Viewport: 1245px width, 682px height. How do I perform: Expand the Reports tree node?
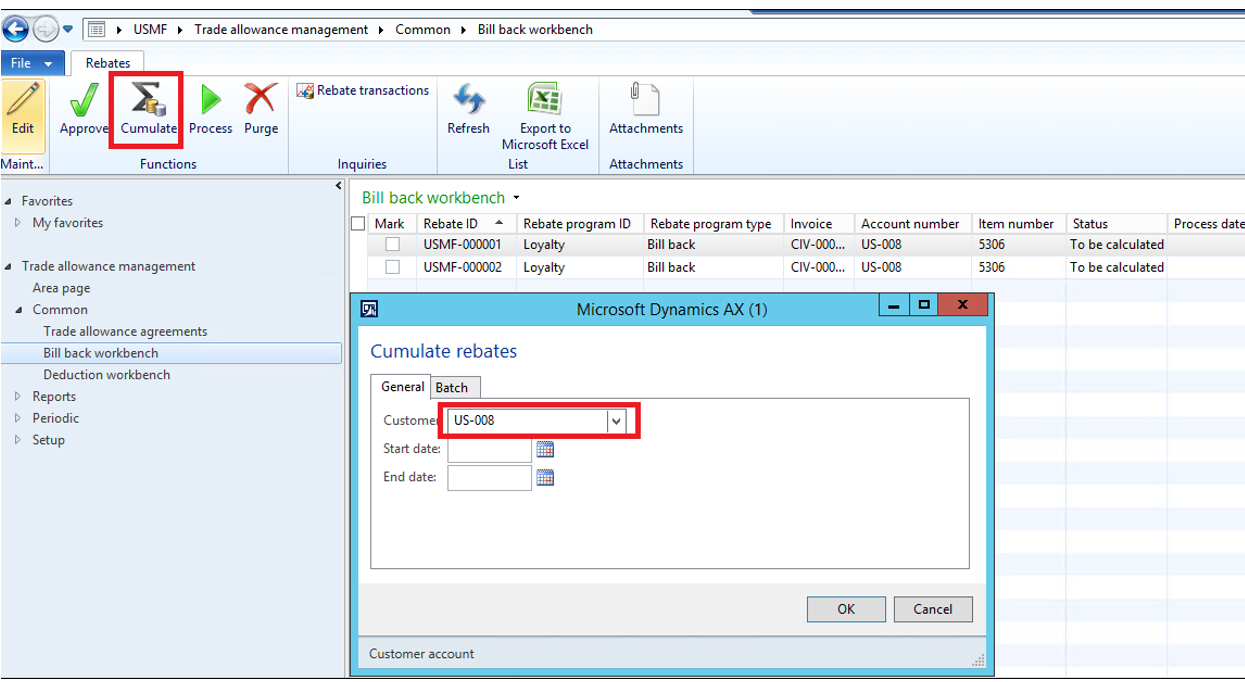click(x=18, y=397)
